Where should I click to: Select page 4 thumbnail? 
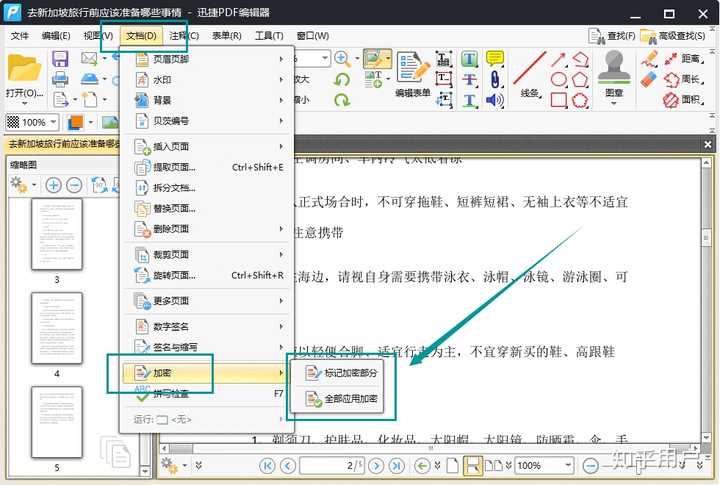click(x=57, y=328)
